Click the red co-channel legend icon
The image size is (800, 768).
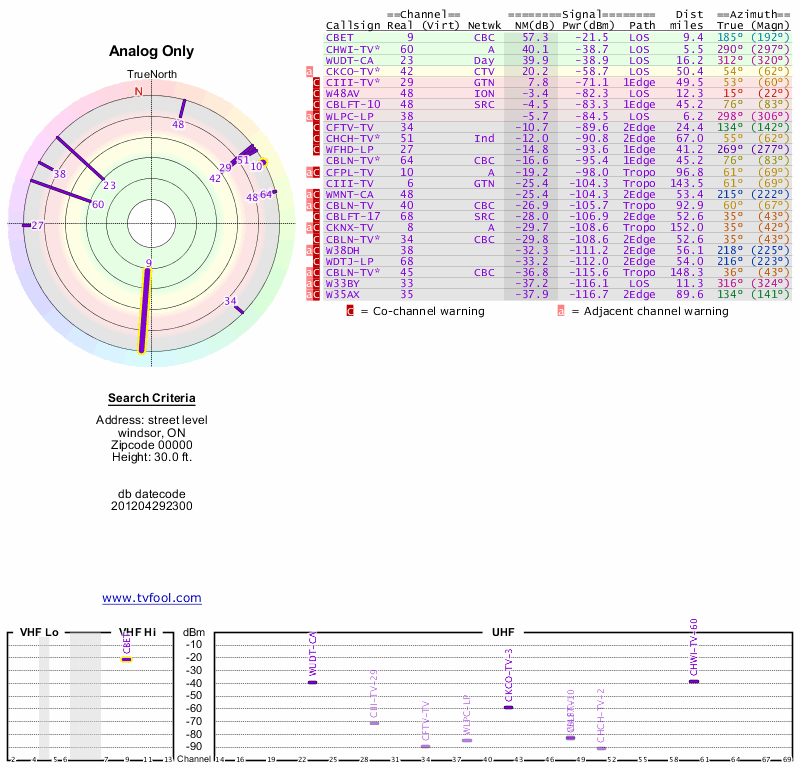coord(350,311)
